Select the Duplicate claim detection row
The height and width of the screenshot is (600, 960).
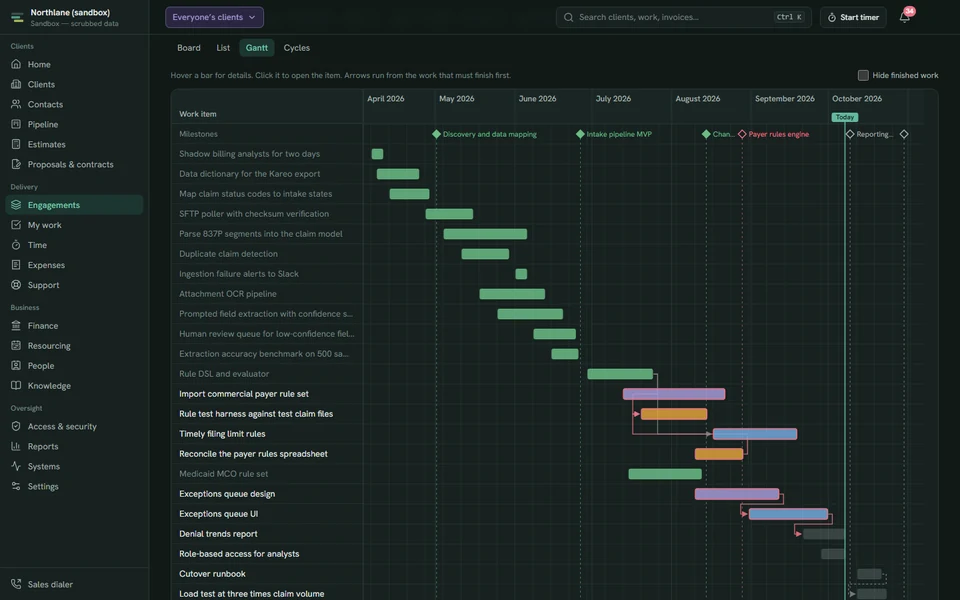(228, 253)
